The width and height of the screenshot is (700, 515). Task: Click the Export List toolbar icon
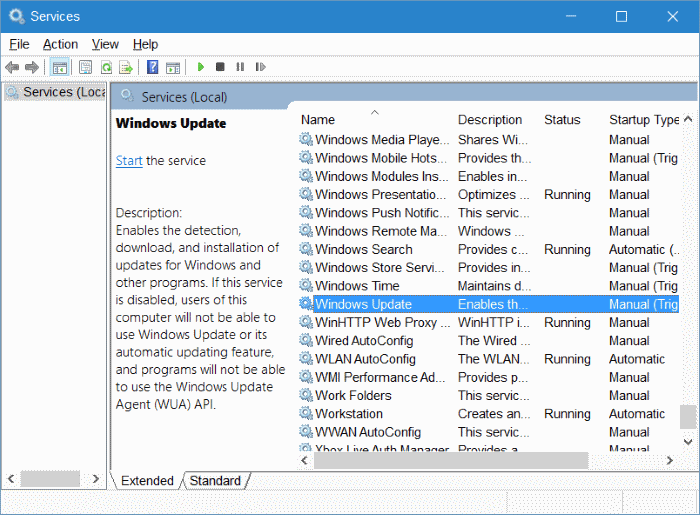click(x=126, y=67)
